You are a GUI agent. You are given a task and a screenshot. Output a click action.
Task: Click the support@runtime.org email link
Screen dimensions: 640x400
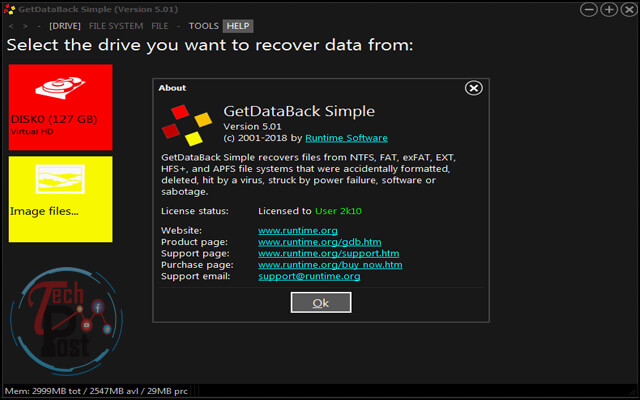pos(309,276)
